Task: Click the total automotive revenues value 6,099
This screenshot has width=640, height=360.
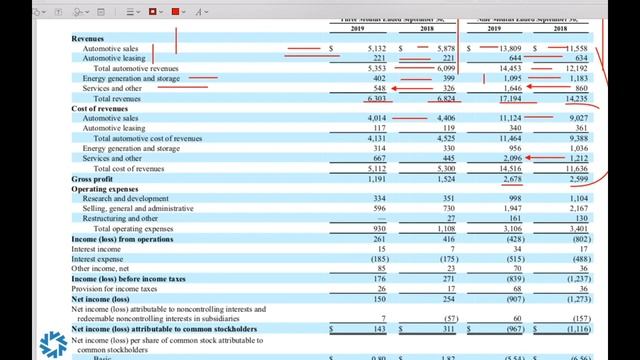Action: (446, 69)
